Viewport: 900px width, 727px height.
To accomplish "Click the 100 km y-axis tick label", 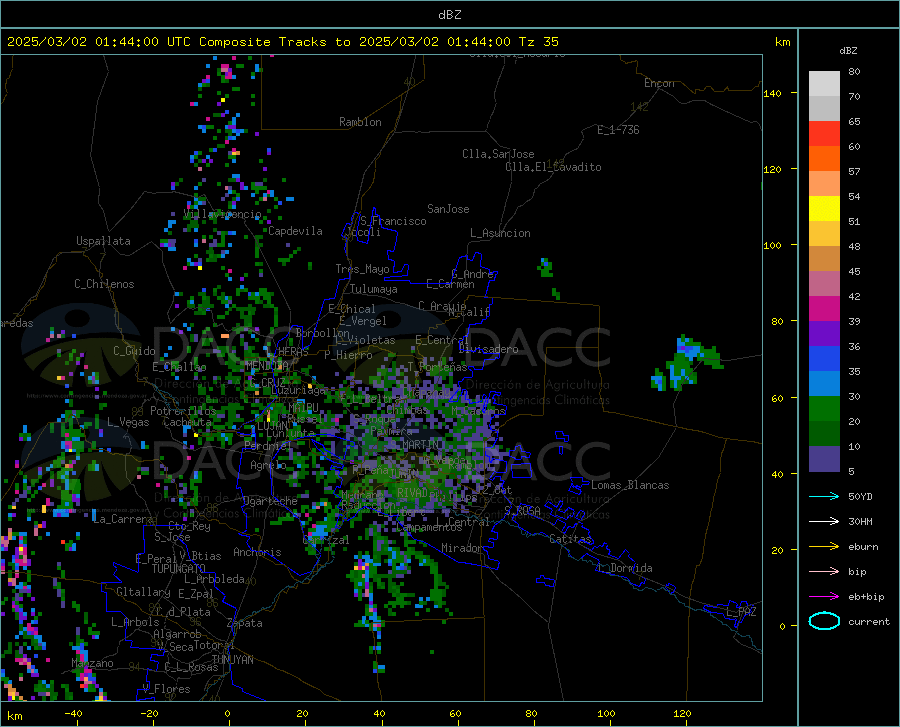I will [x=772, y=245].
